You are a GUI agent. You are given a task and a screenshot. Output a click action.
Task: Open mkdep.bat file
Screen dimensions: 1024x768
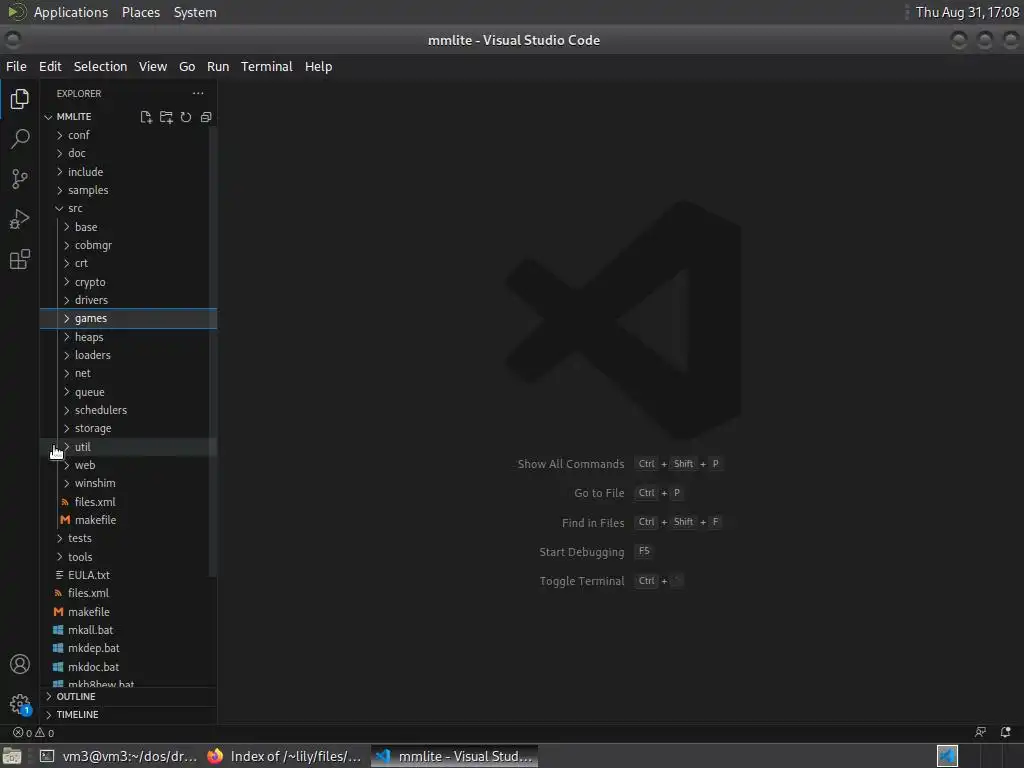tap(128, 648)
